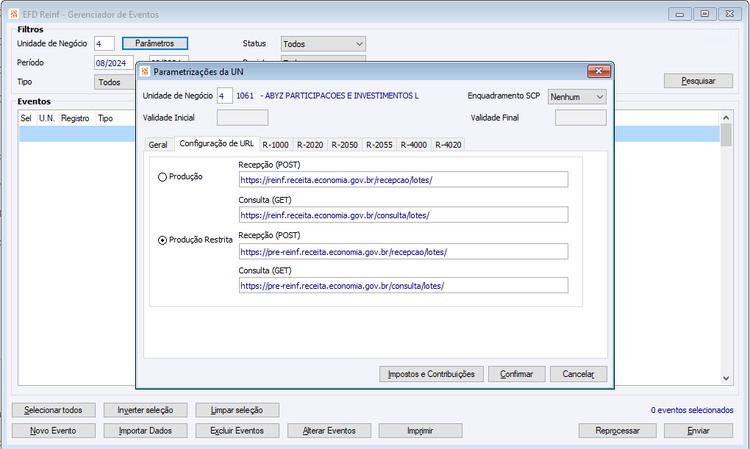Viewport: 750px width, 449px height.
Task: Click the Parametrizações da UN dialog icon
Action: point(145,72)
